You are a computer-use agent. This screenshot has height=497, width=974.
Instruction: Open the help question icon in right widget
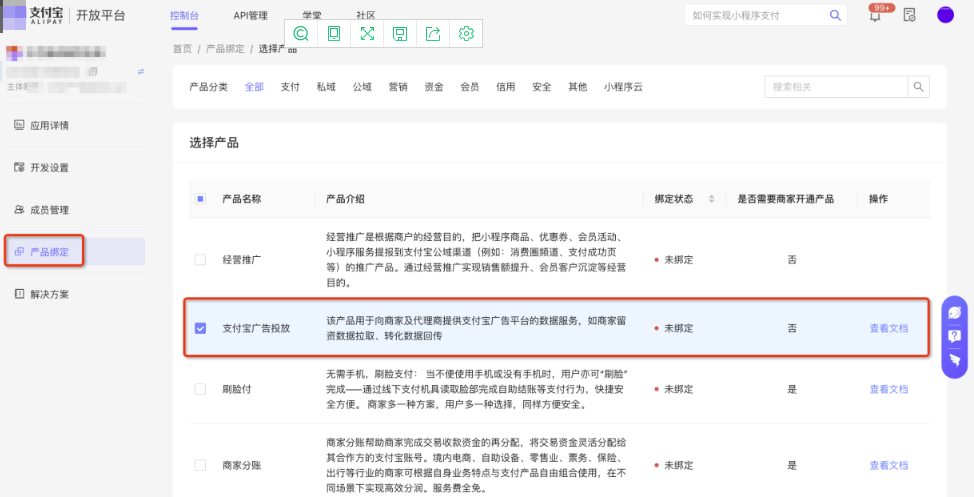(955, 337)
